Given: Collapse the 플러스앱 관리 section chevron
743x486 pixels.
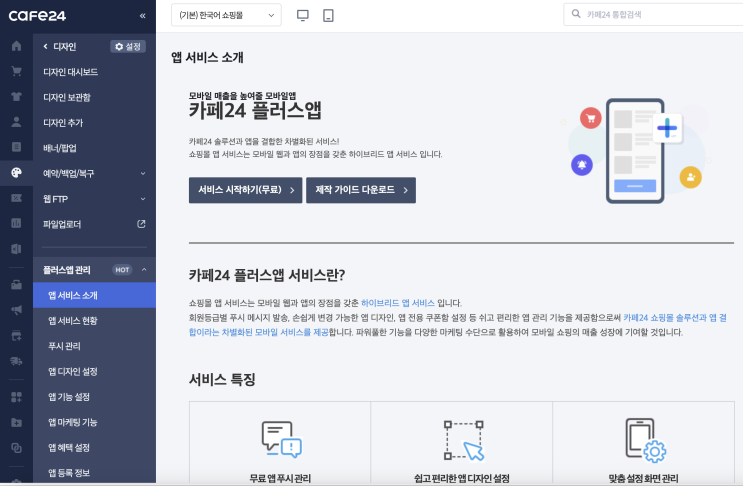Looking at the screenshot, I should [144, 270].
